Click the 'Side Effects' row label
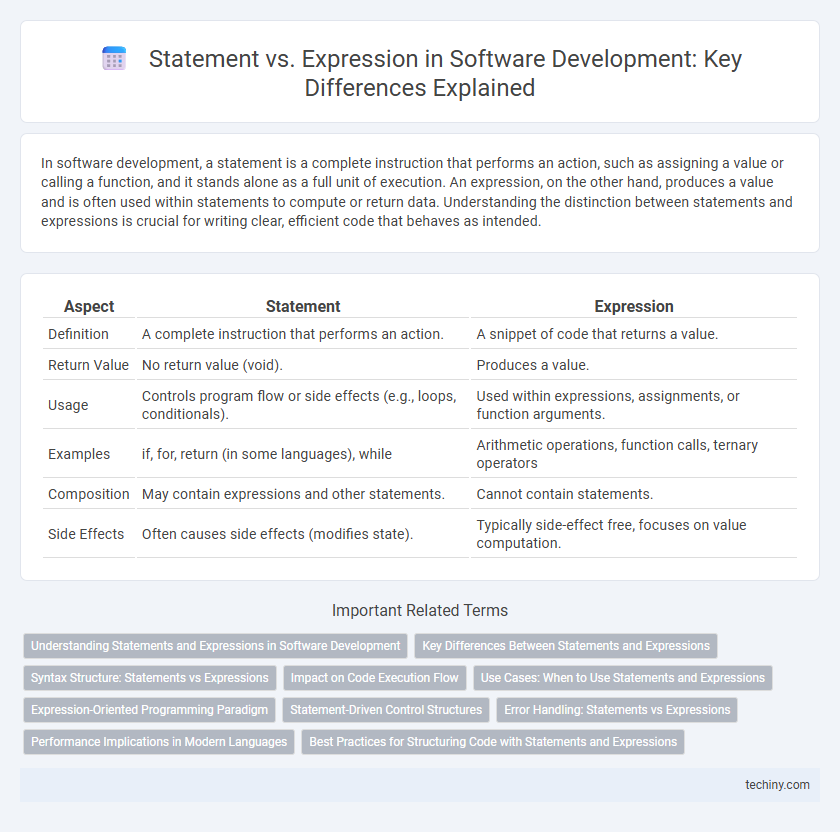This screenshot has width=840, height=832. [x=86, y=534]
